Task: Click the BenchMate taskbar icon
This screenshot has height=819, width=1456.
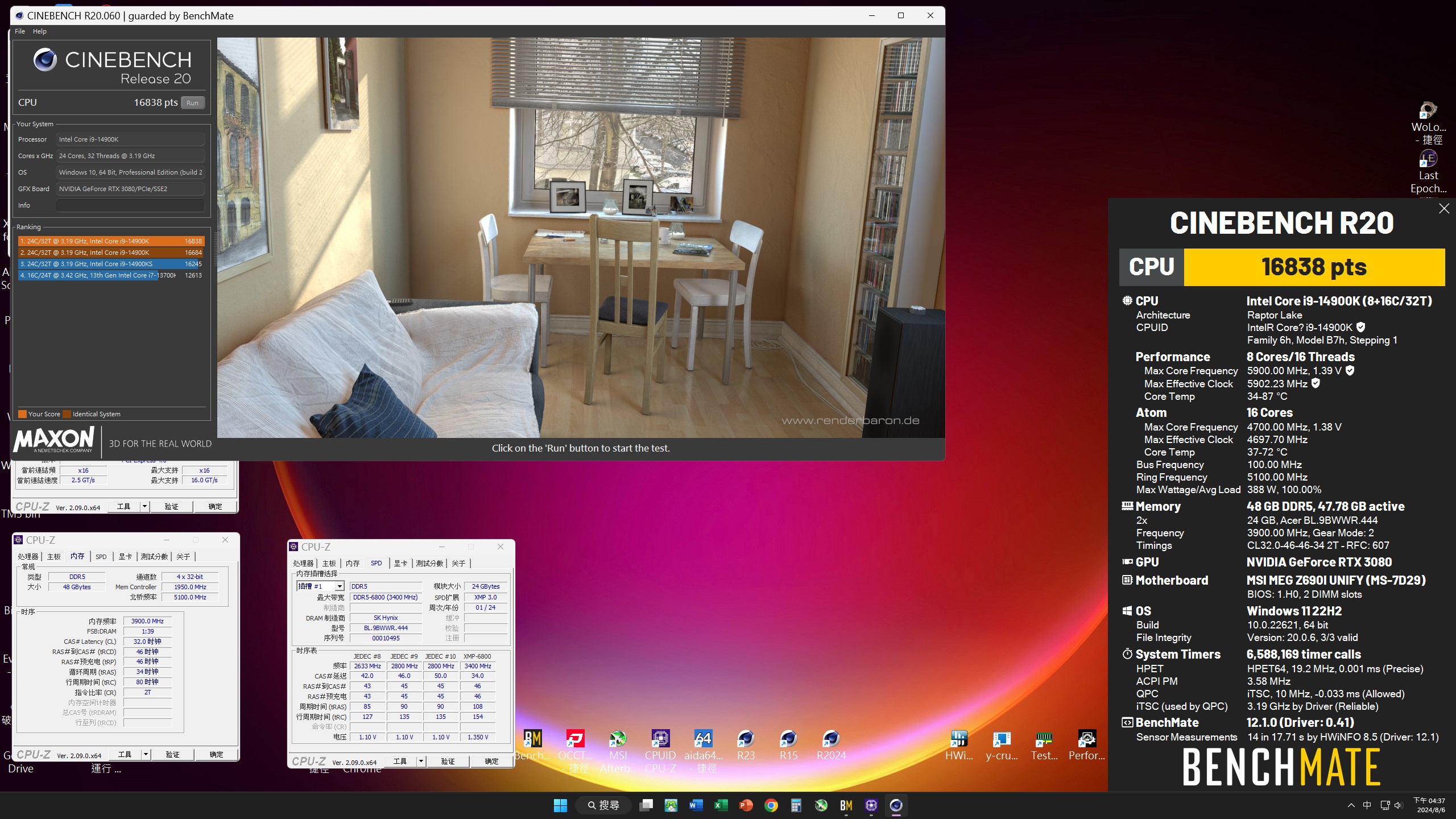Action: pos(846,805)
